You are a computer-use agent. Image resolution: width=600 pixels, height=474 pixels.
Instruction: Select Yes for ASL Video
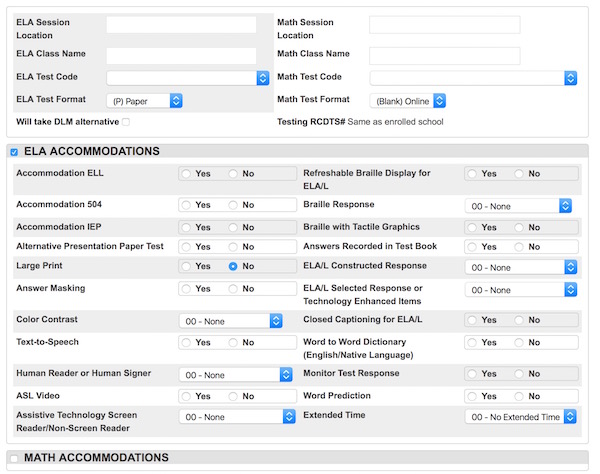[x=186, y=396]
